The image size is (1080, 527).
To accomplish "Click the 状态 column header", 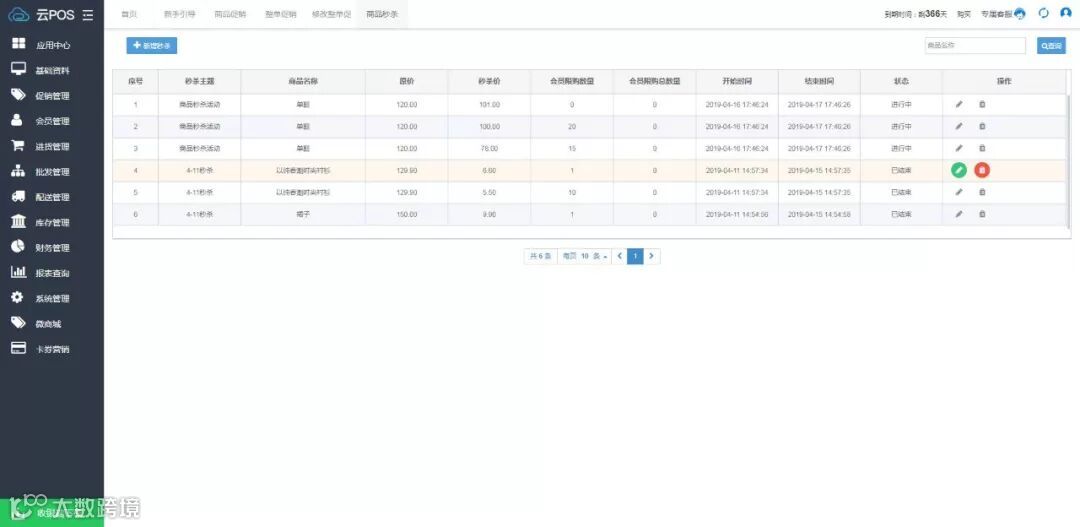I will tap(901, 81).
